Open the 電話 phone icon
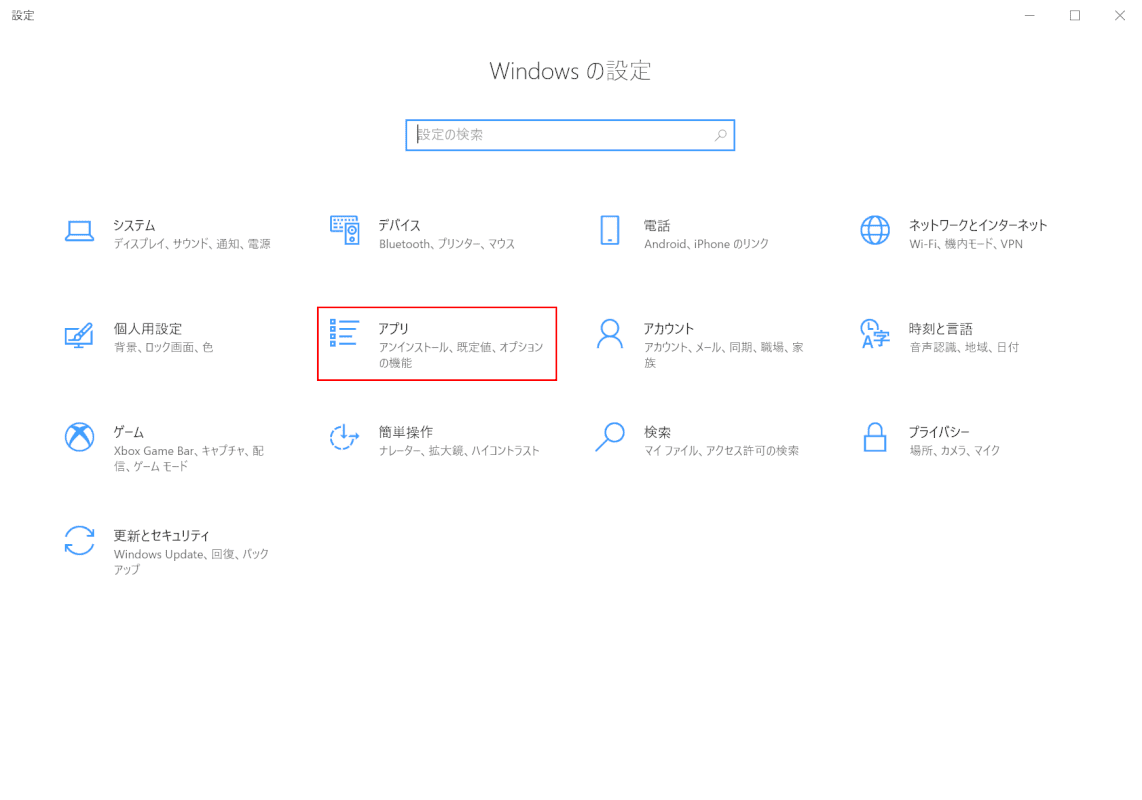Screen dimensions: 1142x800 610,230
